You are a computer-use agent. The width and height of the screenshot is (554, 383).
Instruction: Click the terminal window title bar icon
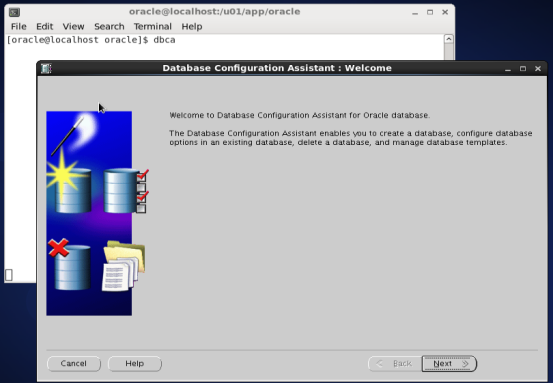14,12
